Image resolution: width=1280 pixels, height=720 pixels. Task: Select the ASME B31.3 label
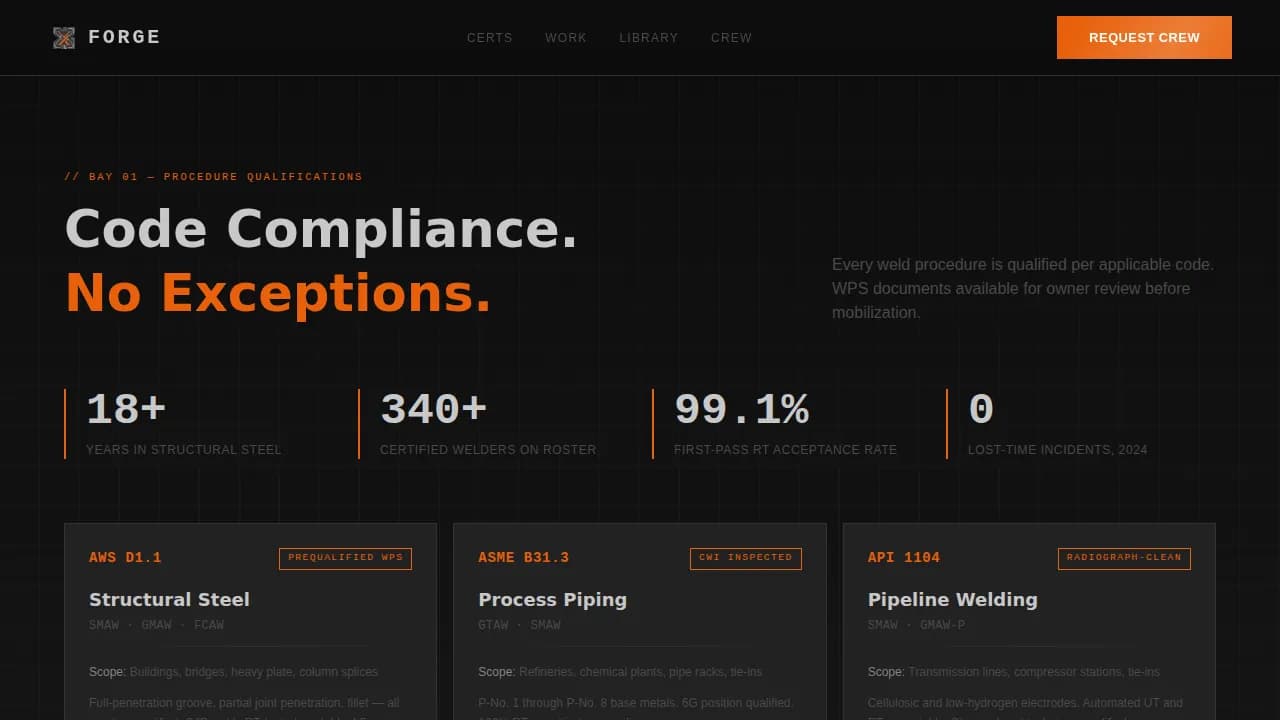(x=523, y=557)
